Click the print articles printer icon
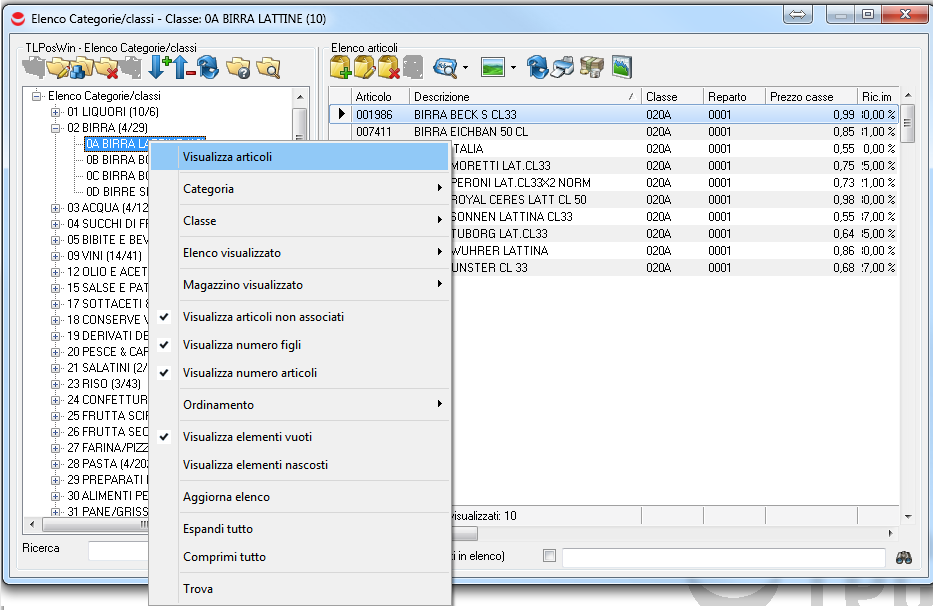934x610 pixels. coord(564,68)
